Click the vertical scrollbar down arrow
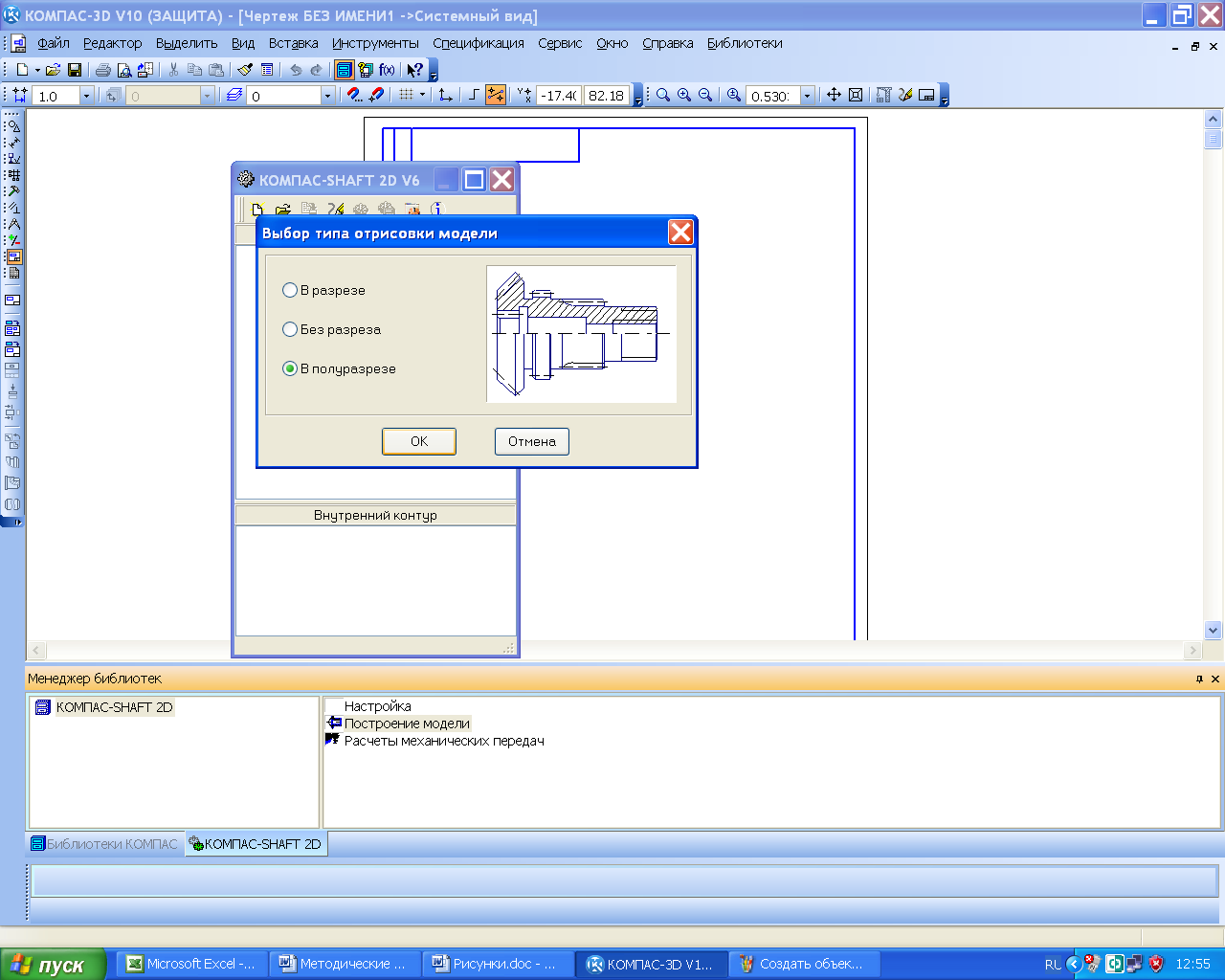1225x980 pixels. (1214, 630)
